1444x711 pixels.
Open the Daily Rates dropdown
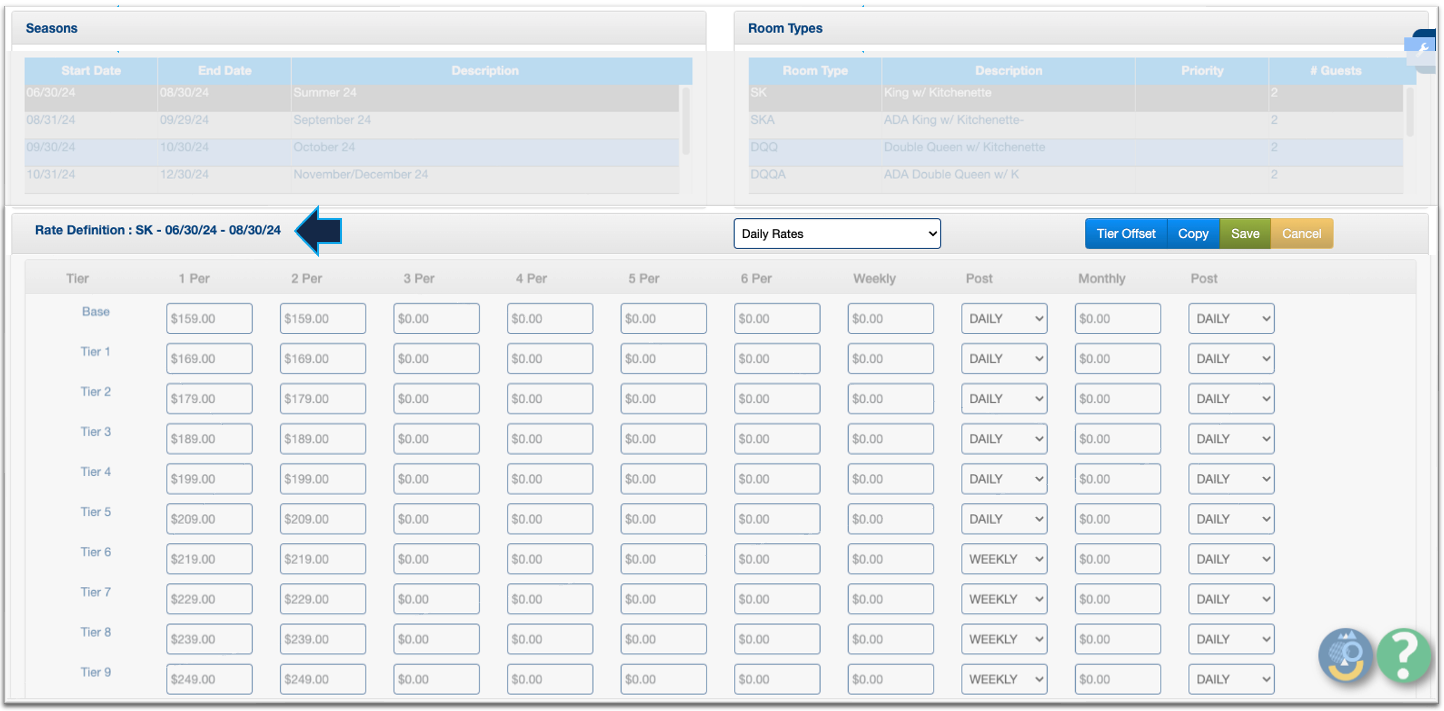tap(837, 234)
